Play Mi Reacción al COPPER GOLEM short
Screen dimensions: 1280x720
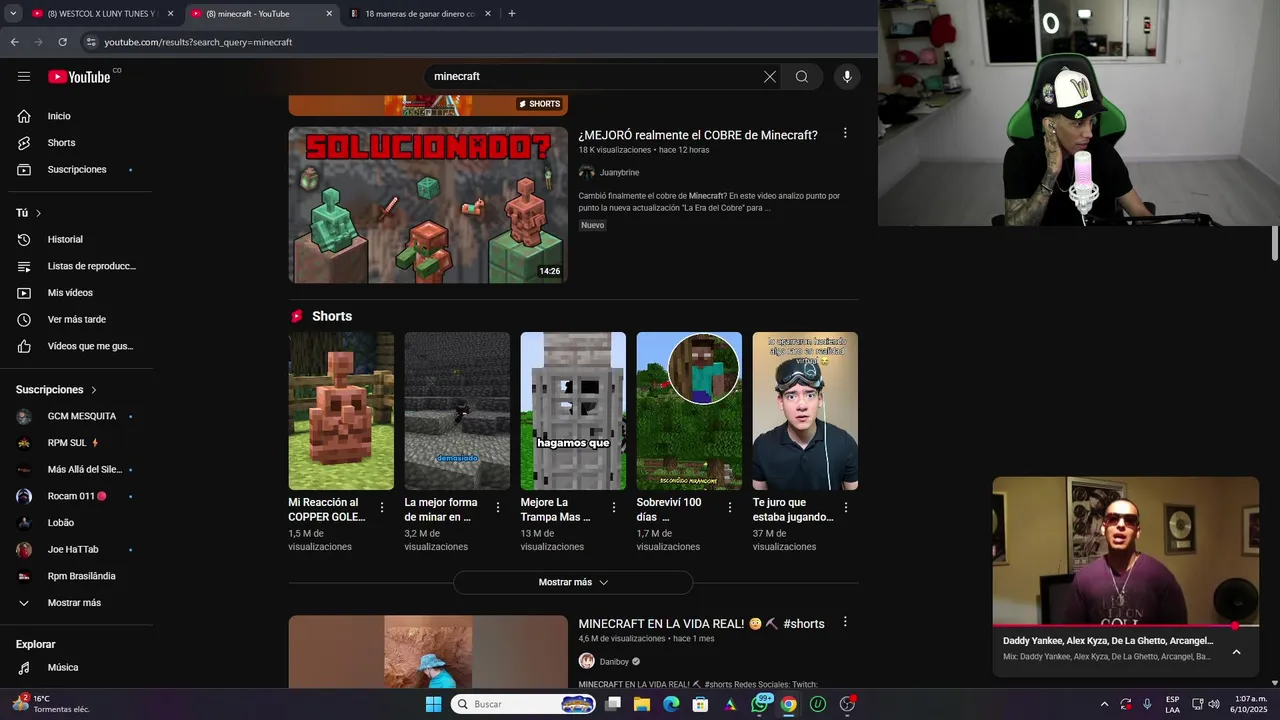click(341, 411)
